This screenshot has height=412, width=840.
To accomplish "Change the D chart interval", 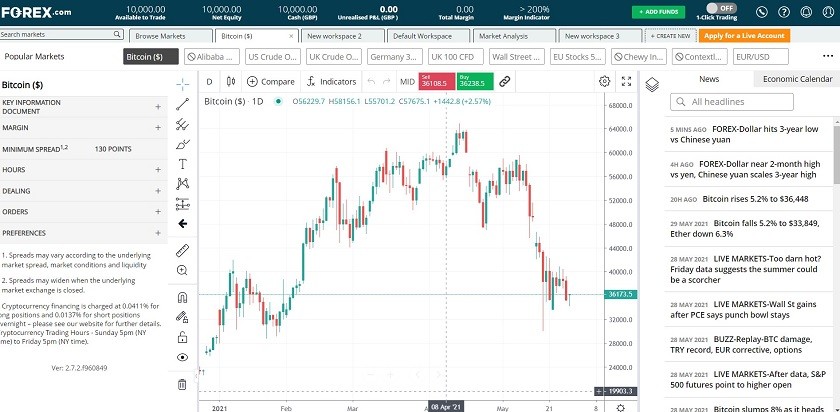I will pyautogui.click(x=209, y=81).
